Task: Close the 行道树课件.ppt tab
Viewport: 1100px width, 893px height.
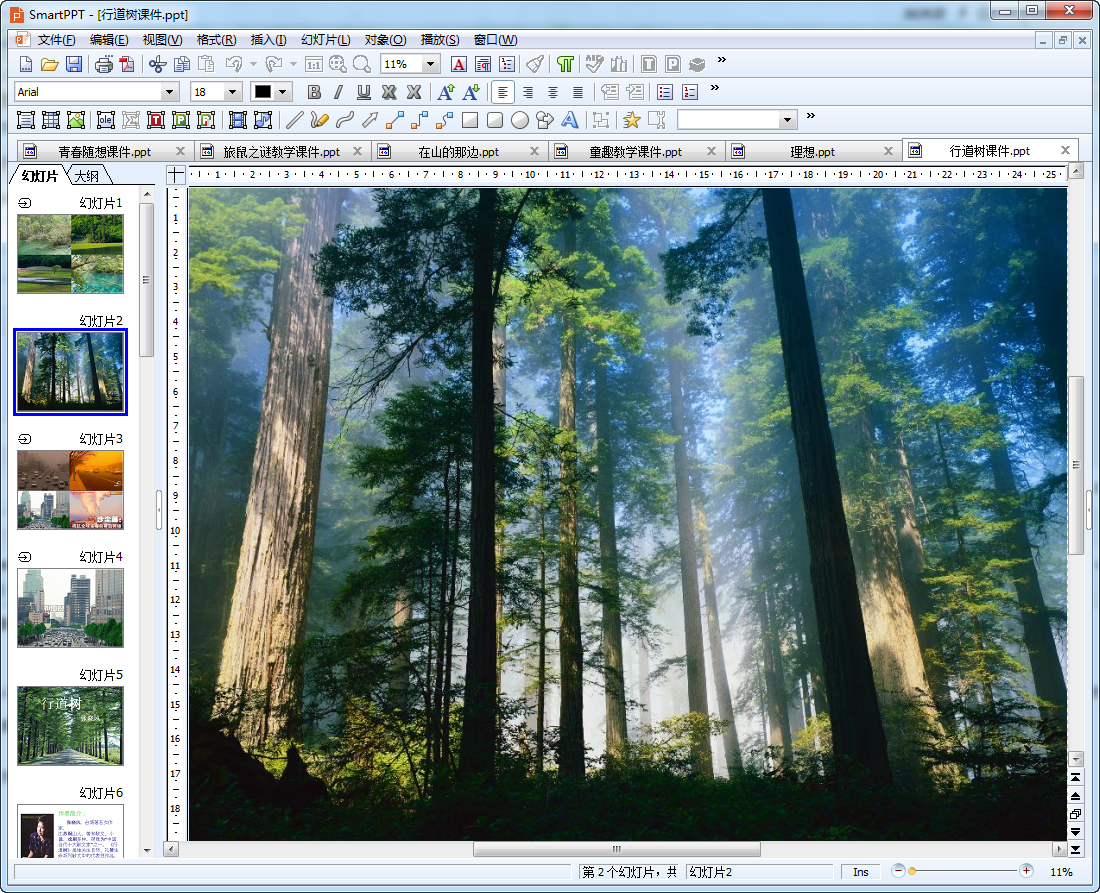Action: (x=1065, y=150)
